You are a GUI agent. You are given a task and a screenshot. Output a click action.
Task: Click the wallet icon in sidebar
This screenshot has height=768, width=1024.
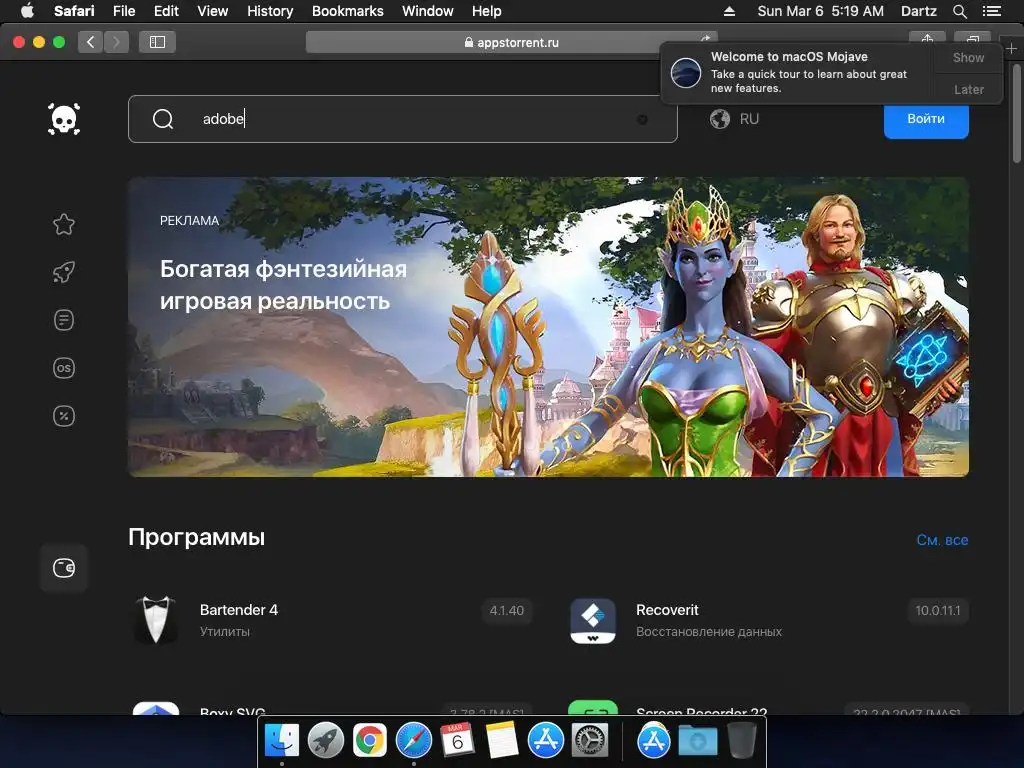64,568
